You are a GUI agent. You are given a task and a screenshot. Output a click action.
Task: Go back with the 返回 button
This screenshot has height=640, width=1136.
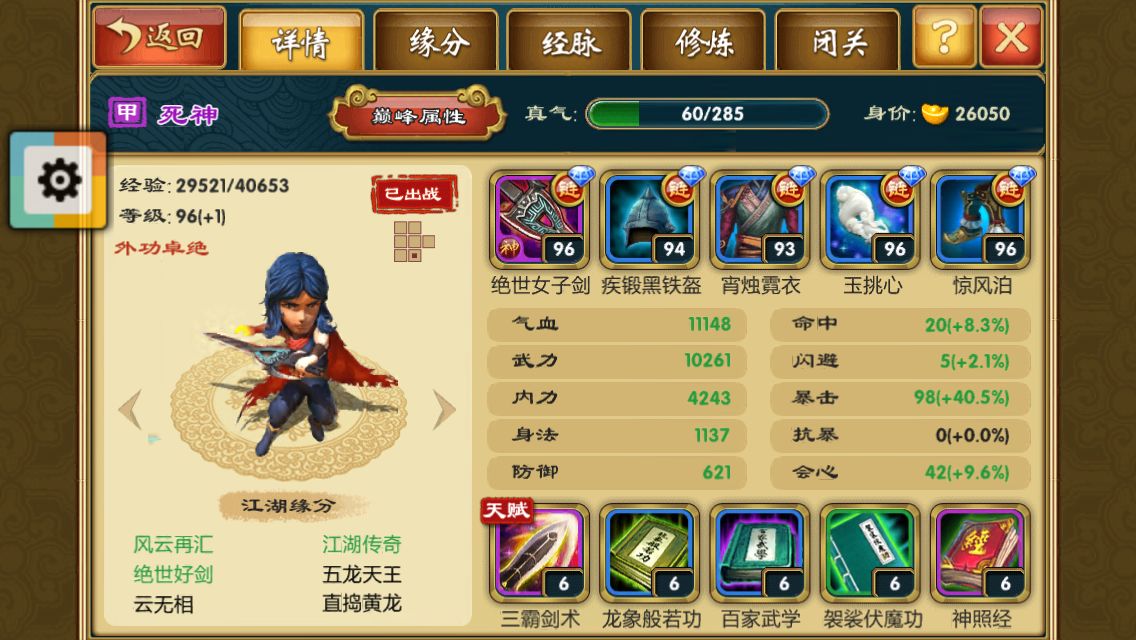click(159, 36)
